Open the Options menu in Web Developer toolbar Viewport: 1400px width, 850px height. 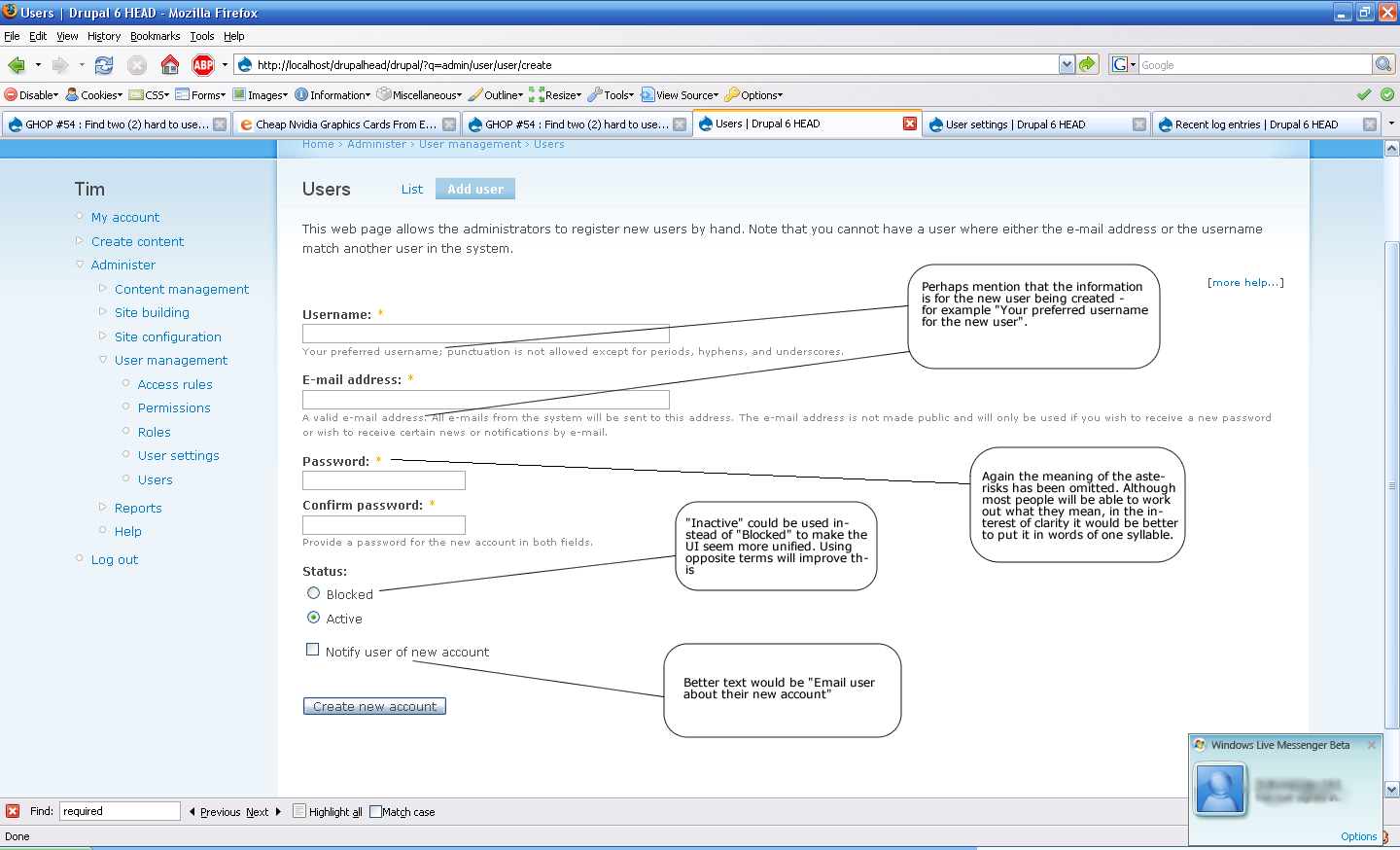point(753,95)
